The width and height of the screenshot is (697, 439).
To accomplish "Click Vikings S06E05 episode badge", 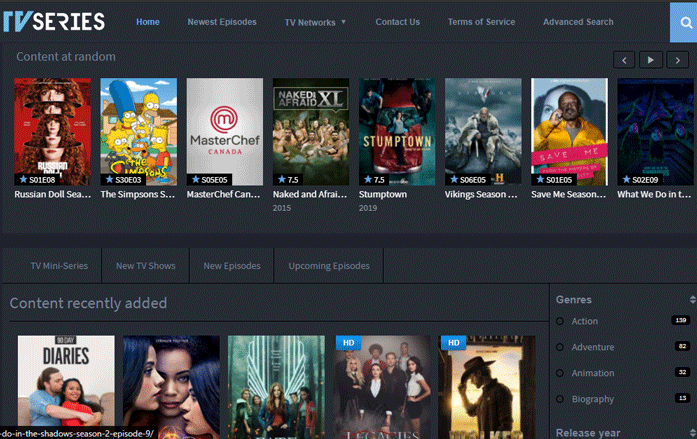I will tap(468, 180).
